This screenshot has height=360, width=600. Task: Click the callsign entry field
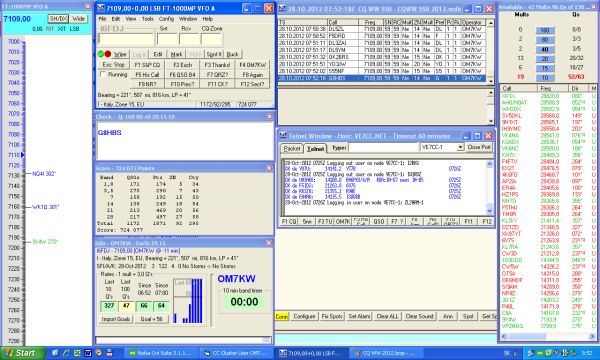point(126,39)
